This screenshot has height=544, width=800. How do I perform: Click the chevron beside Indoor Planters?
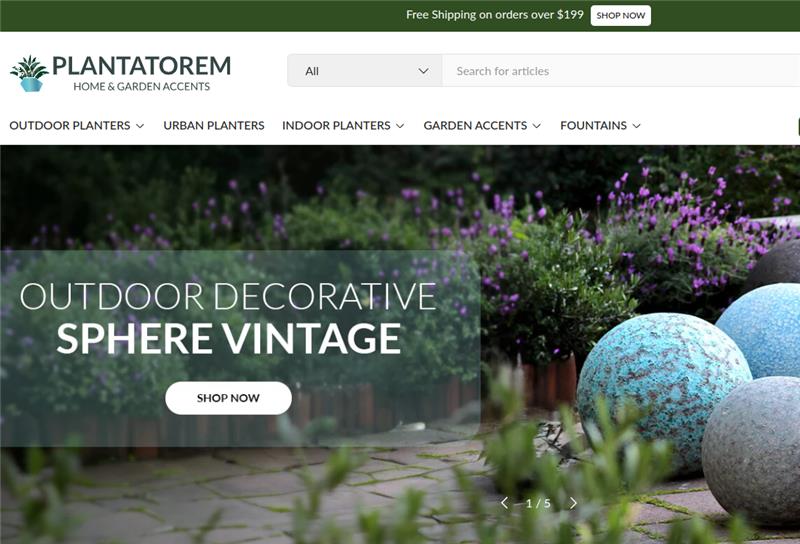coord(400,126)
